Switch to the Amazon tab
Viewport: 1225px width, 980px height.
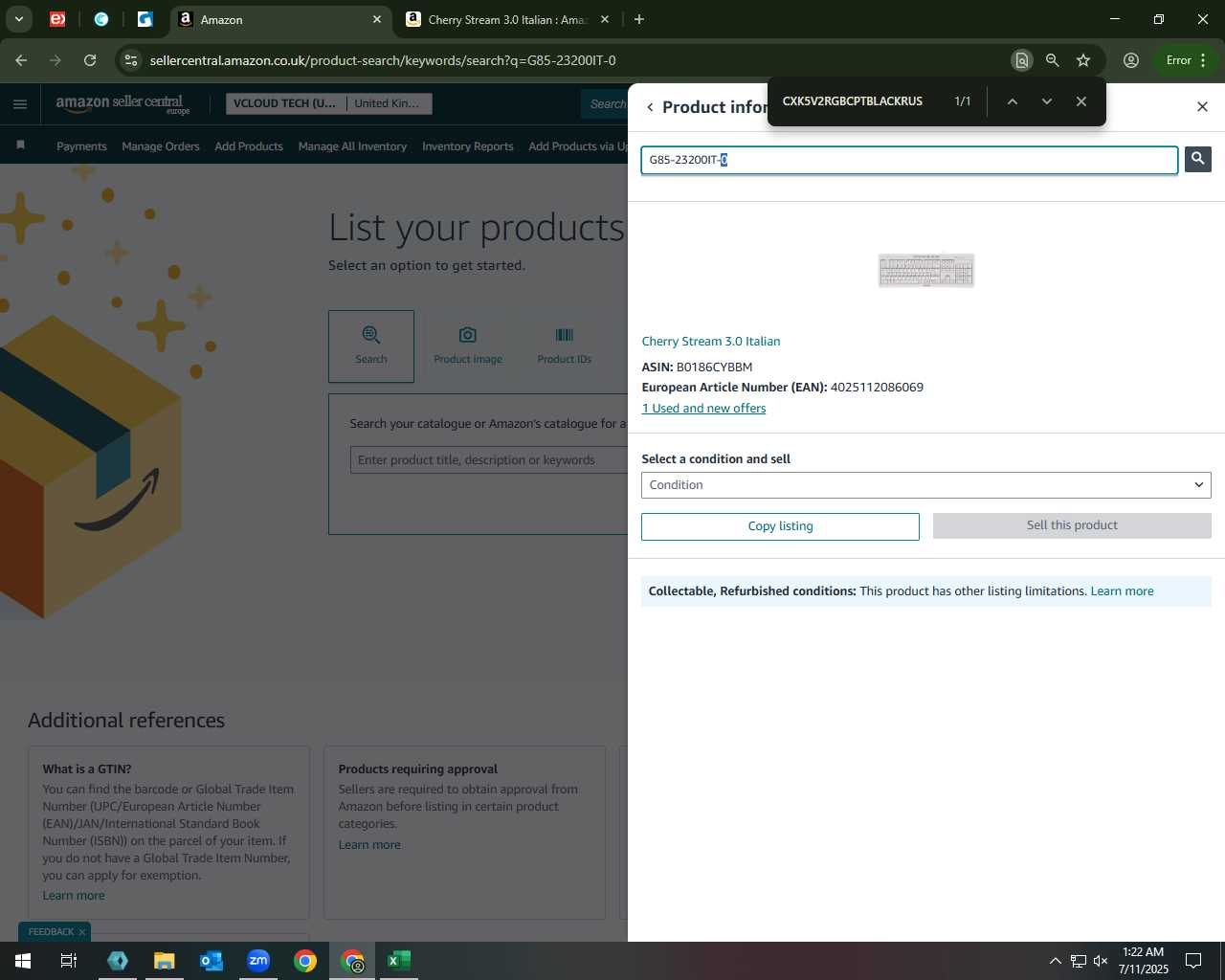pyautogui.click(x=279, y=19)
